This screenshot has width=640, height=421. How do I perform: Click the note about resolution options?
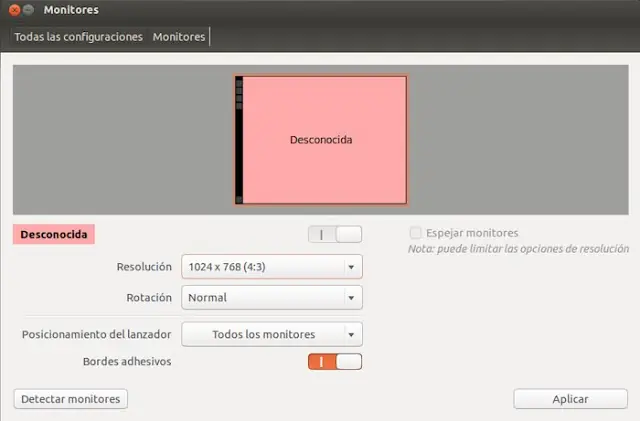point(518,249)
